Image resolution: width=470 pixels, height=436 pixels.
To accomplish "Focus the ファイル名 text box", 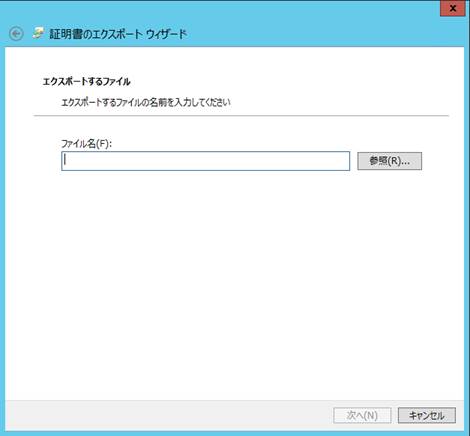I will [x=205, y=161].
